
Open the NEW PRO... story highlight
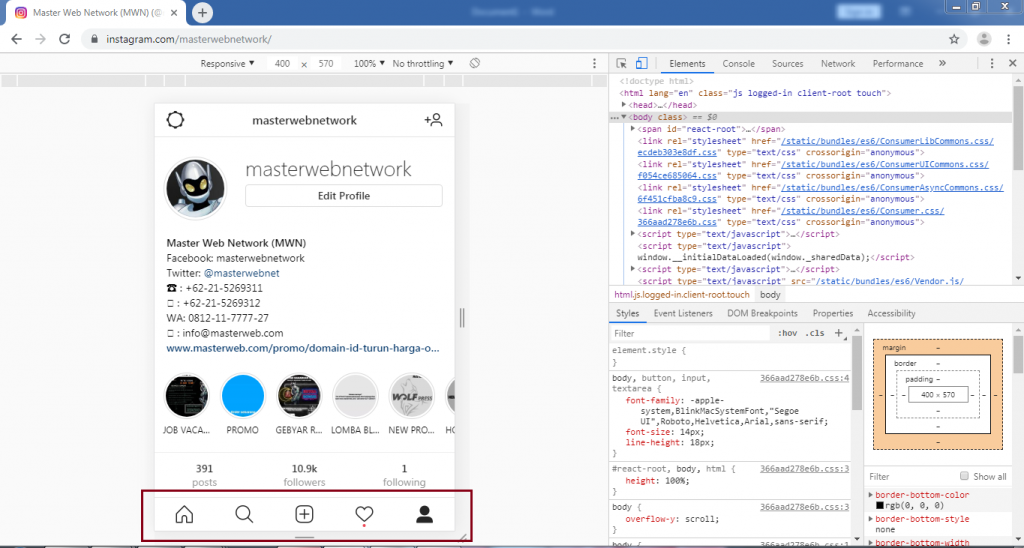coord(411,396)
